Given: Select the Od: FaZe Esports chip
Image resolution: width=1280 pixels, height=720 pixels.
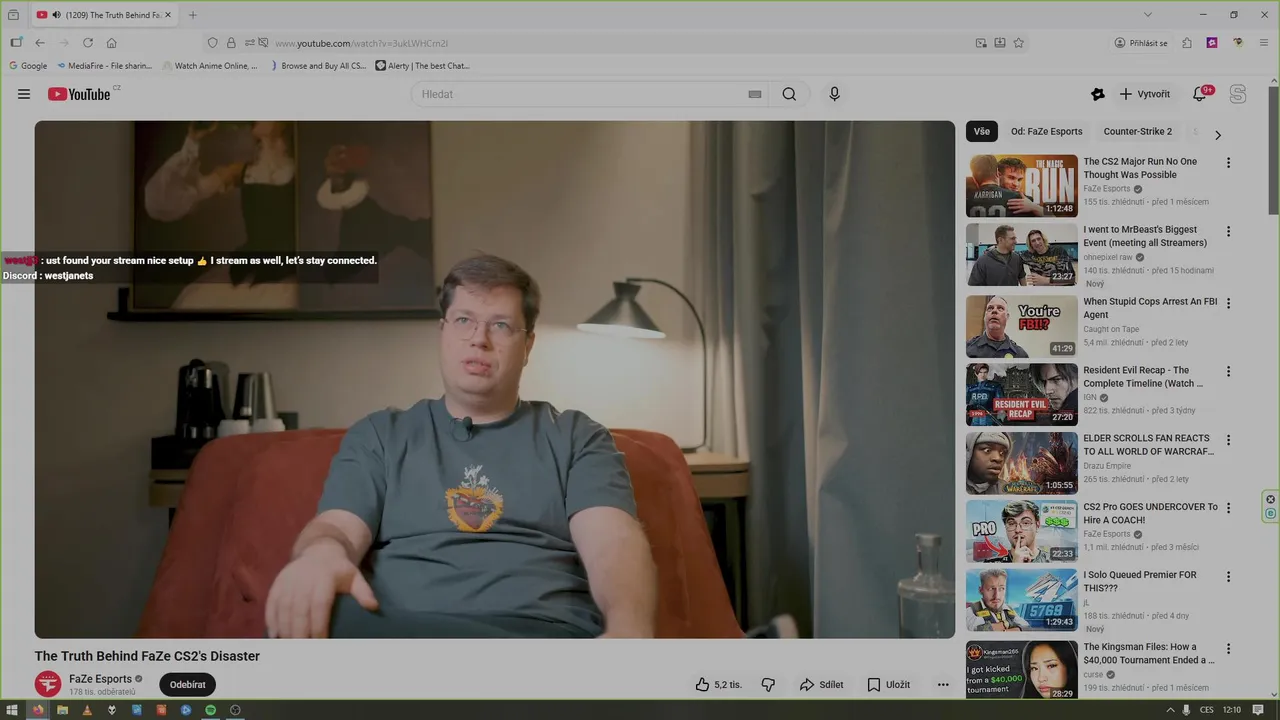Looking at the screenshot, I should click(x=1046, y=131).
